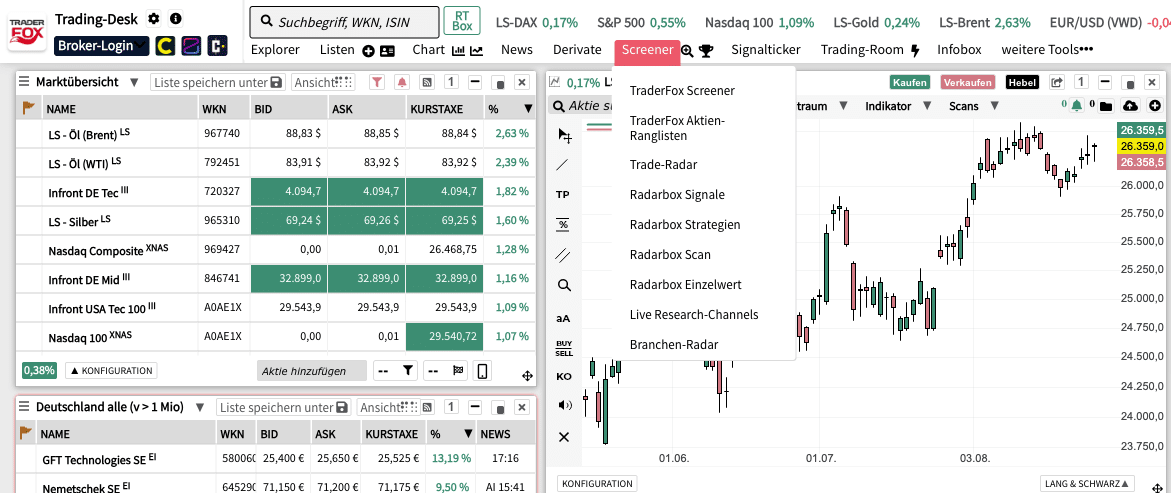This screenshot has width=1171, height=493.
Task: Select Trade-Radar menu entry
Action: pyautogui.click(x=663, y=164)
